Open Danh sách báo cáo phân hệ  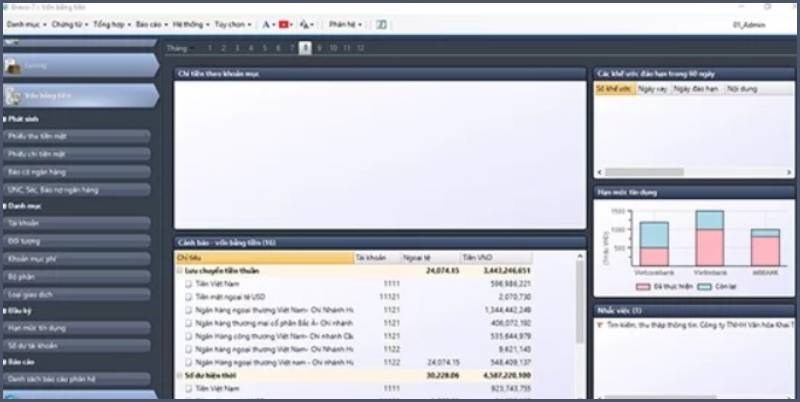point(77,379)
